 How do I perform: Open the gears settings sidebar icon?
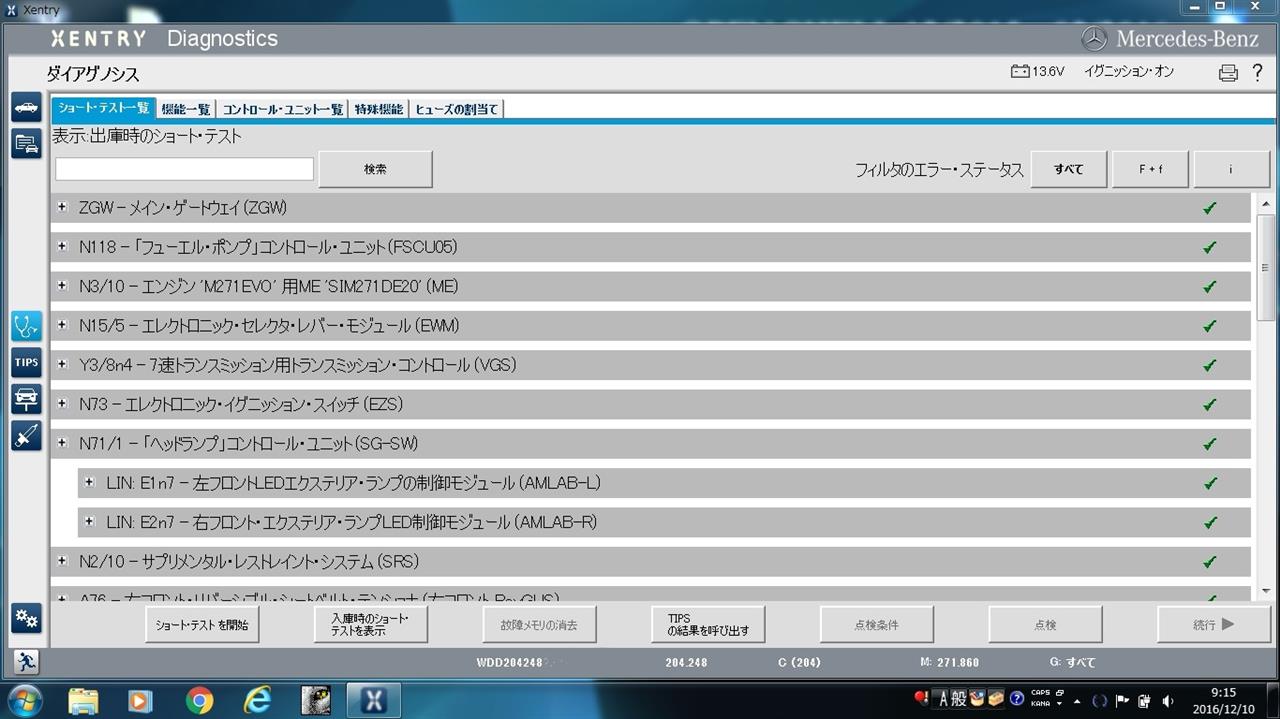tap(26, 619)
